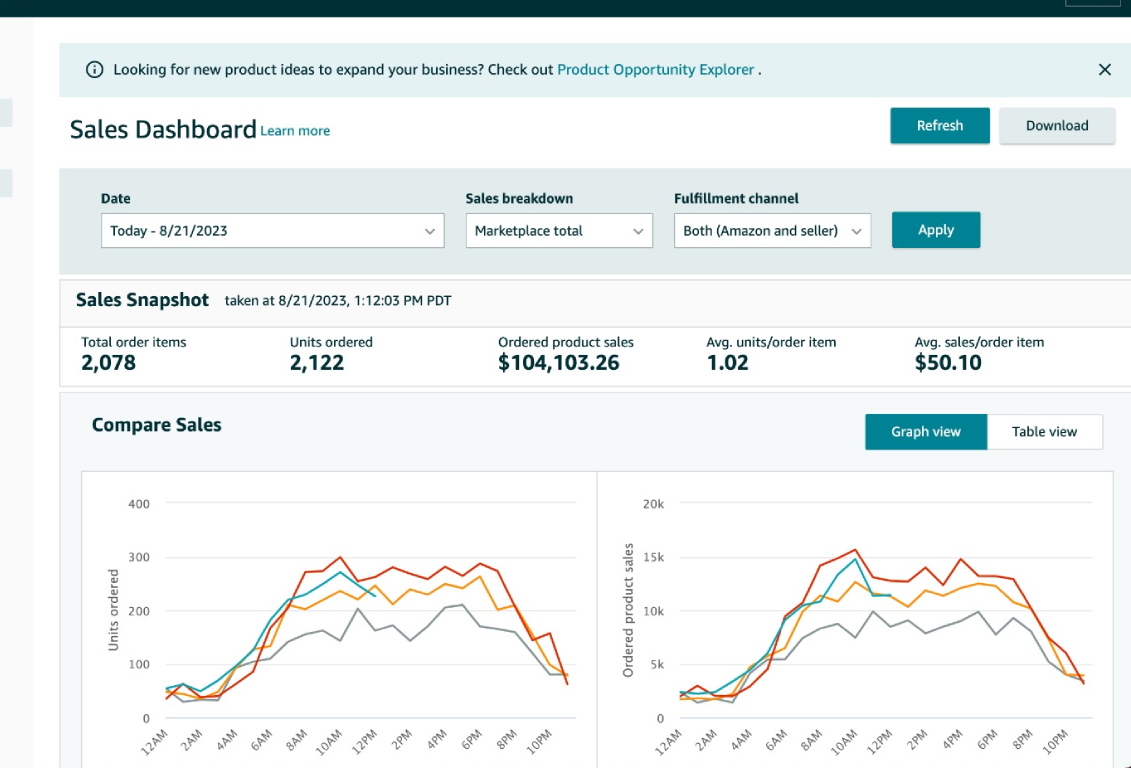
Task: Click the Avg. units/order item value 1.02
Action: click(x=727, y=363)
